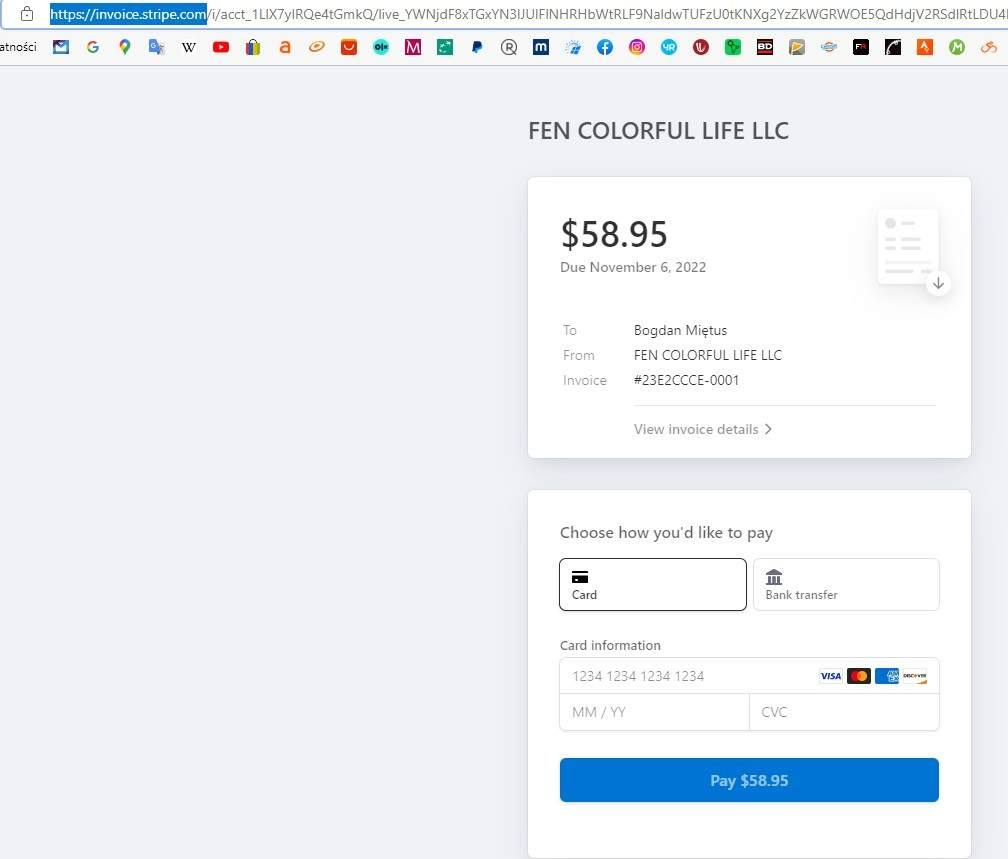Image resolution: width=1008 pixels, height=859 pixels.
Task: Click the CVC input field
Action: pyautogui.click(x=844, y=712)
